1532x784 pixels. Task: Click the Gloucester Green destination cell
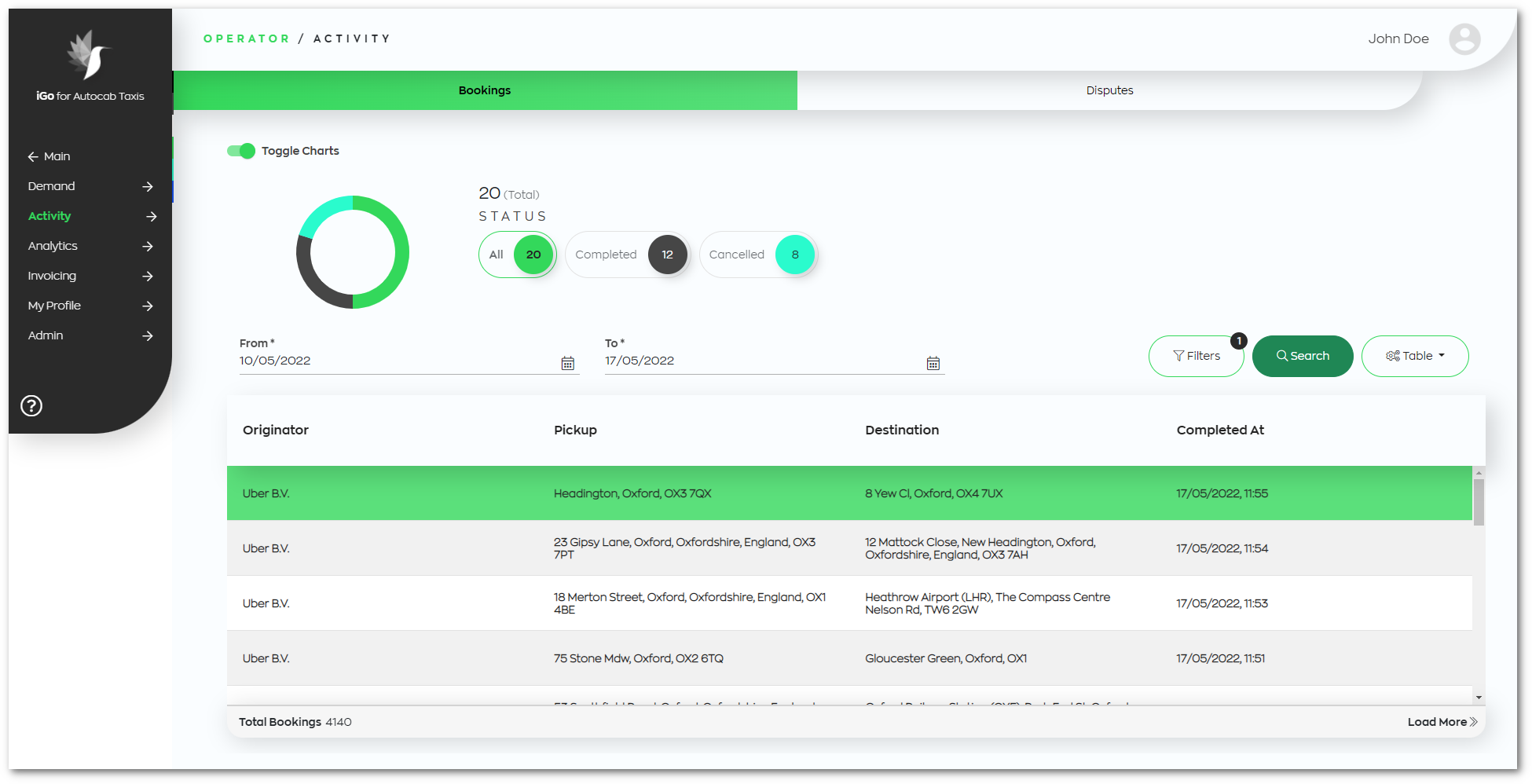coord(946,658)
